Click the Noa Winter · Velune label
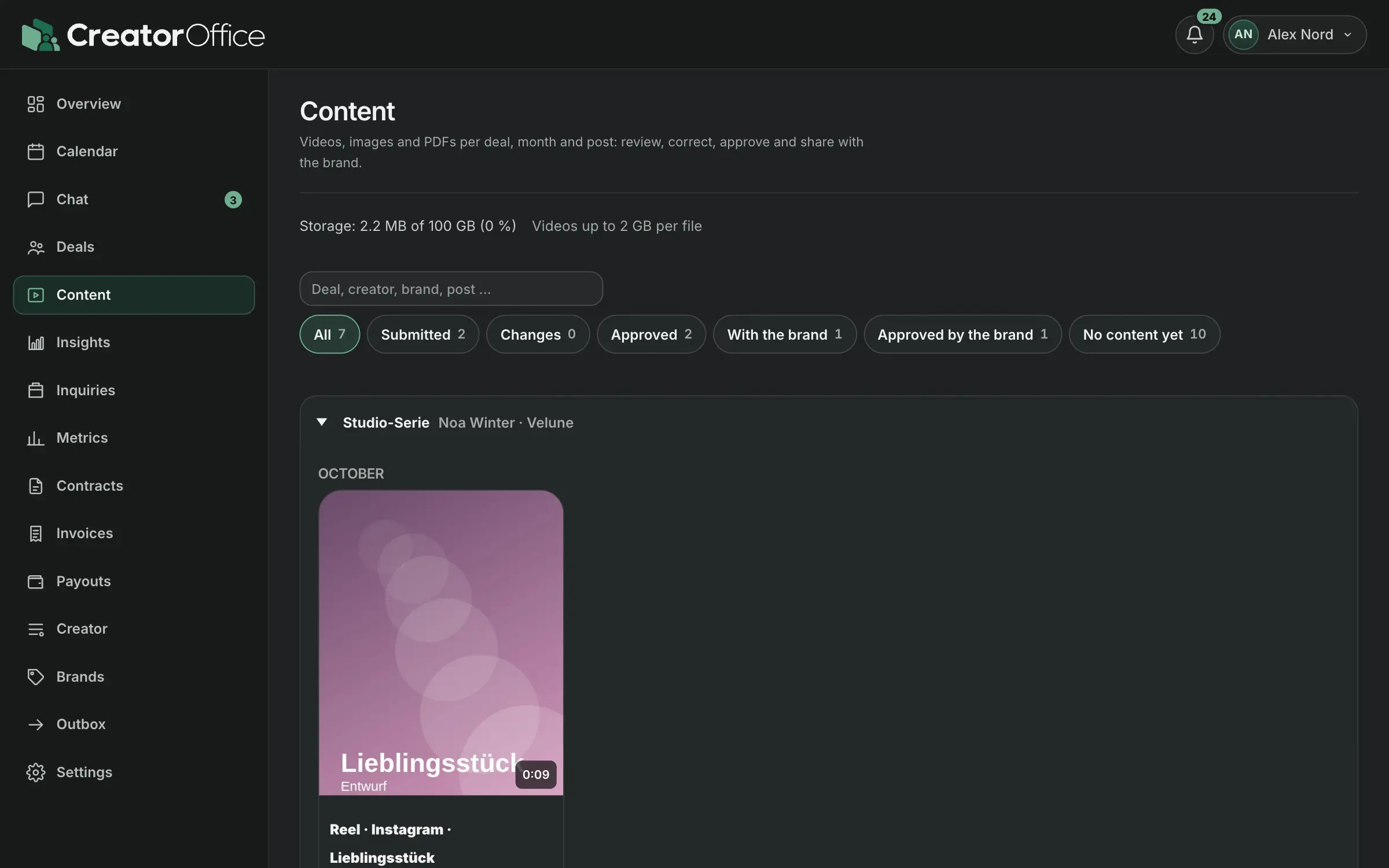This screenshot has height=868, width=1389. click(506, 422)
